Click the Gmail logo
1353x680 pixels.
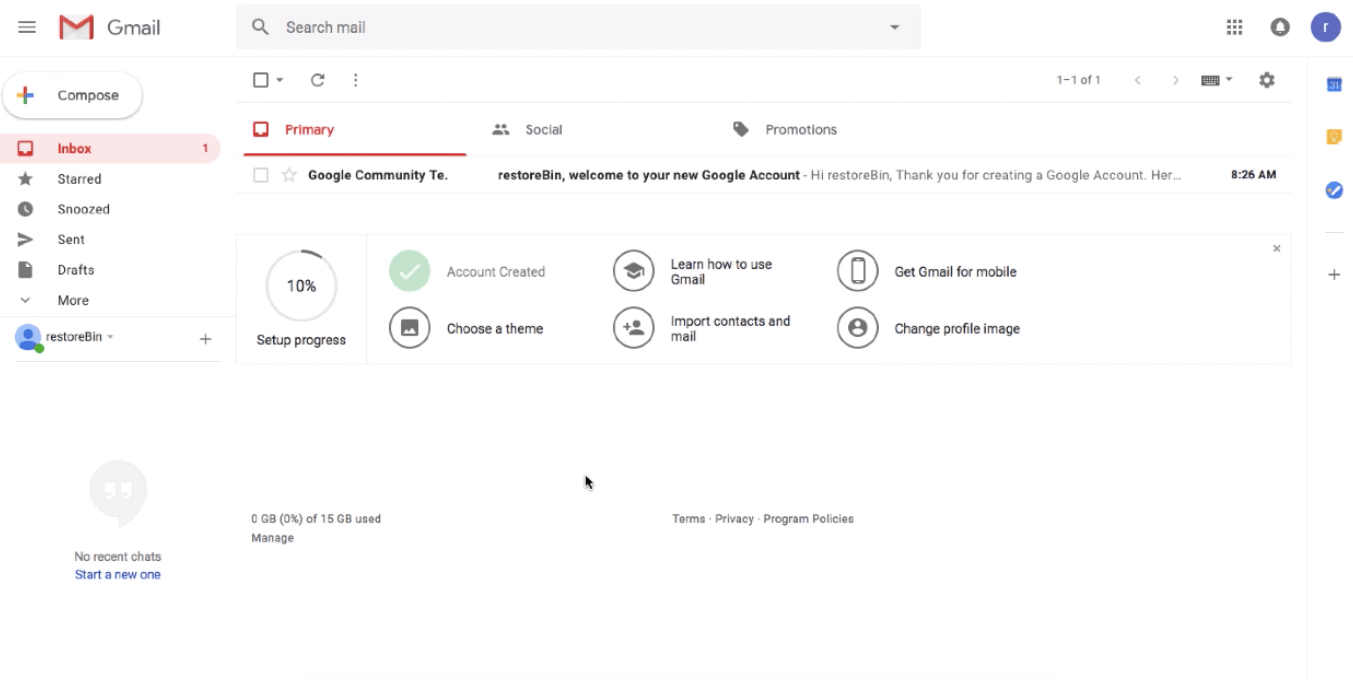[x=110, y=27]
